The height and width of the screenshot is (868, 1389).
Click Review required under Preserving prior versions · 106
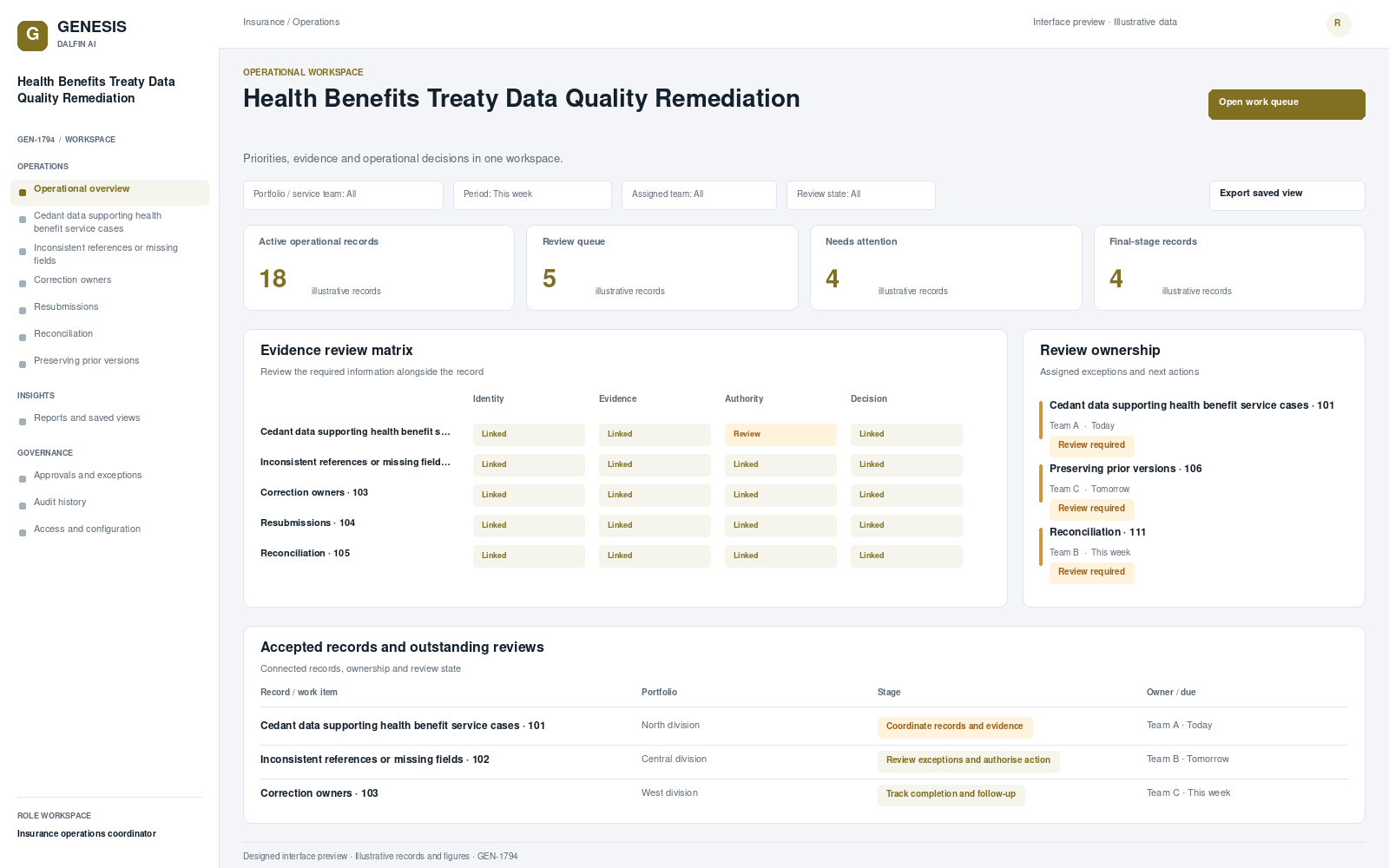click(1091, 510)
